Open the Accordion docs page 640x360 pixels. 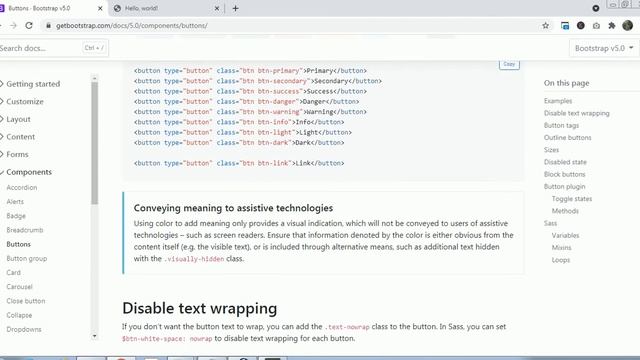(x=22, y=187)
